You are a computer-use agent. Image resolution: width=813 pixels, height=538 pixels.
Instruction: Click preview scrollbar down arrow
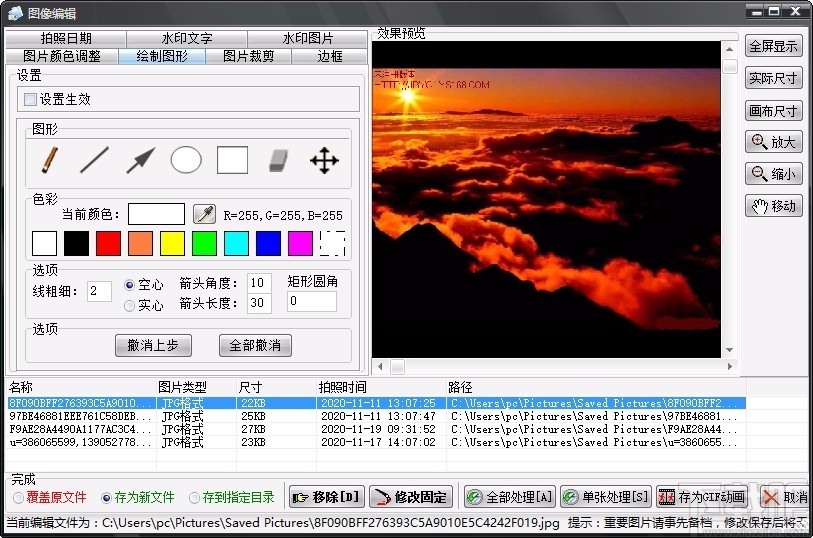730,350
